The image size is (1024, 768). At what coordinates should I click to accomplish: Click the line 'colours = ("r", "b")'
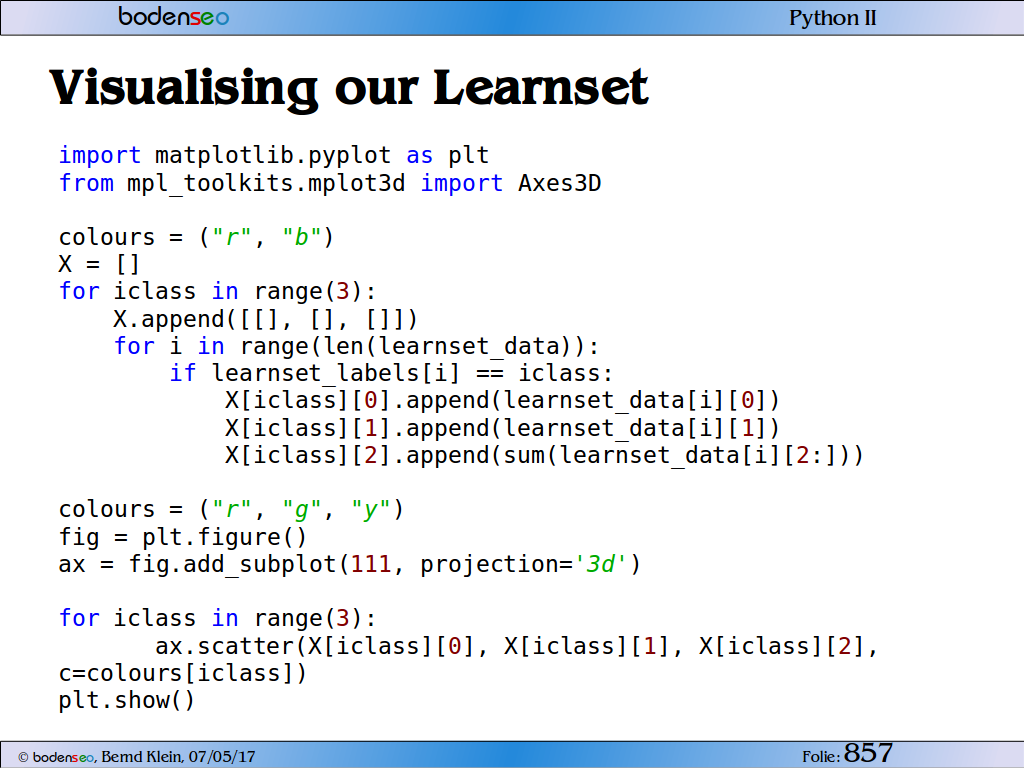pyautogui.click(x=197, y=237)
